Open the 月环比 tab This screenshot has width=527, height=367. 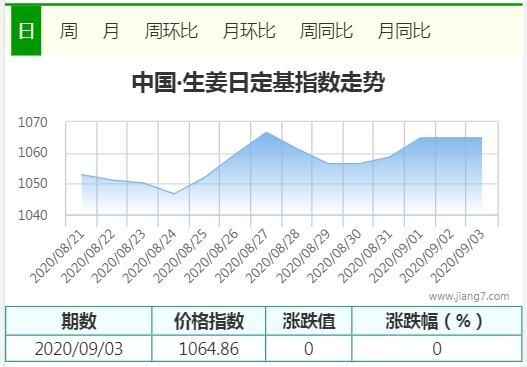click(249, 31)
